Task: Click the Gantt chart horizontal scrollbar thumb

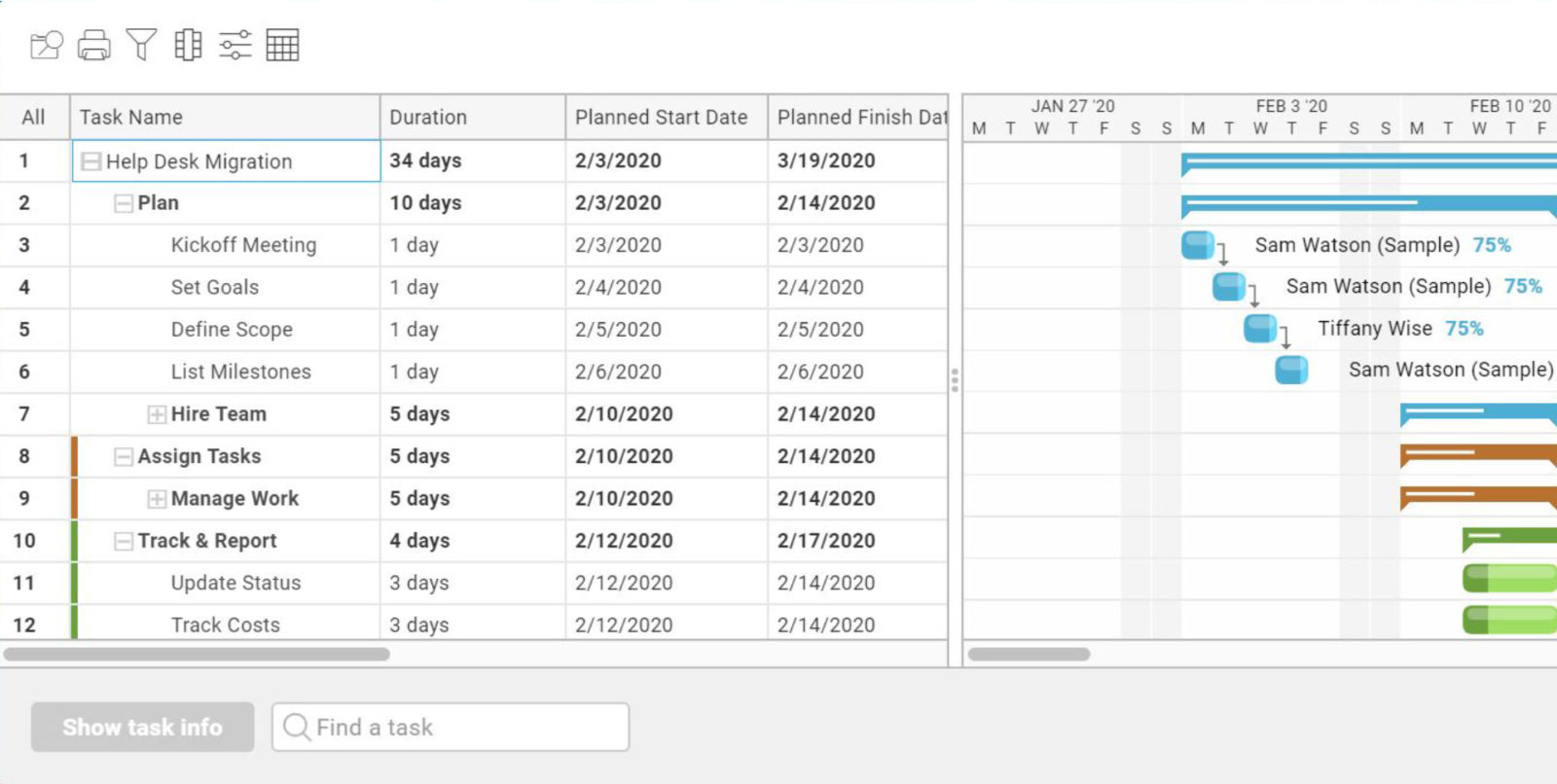Action: pos(1029,655)
